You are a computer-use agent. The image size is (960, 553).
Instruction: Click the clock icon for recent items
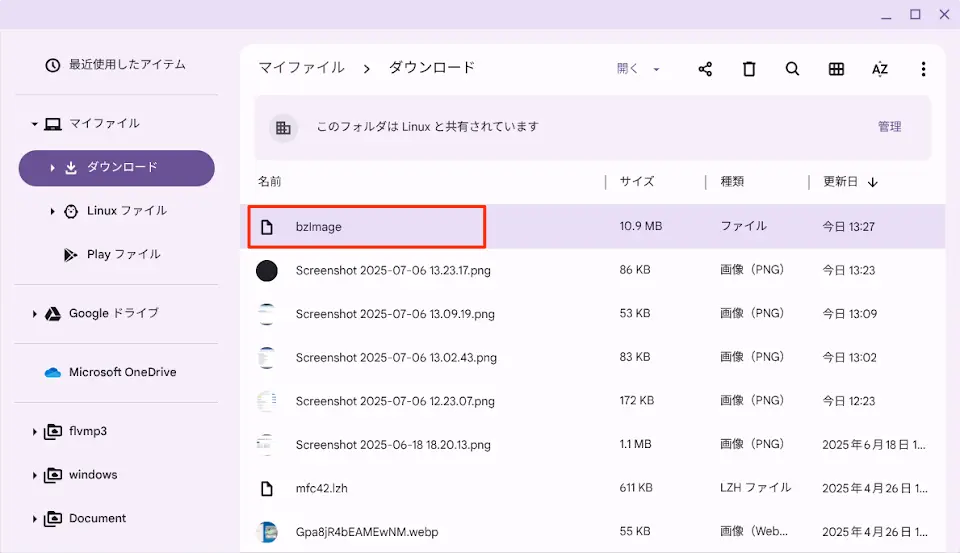click(x=53, y=65)
